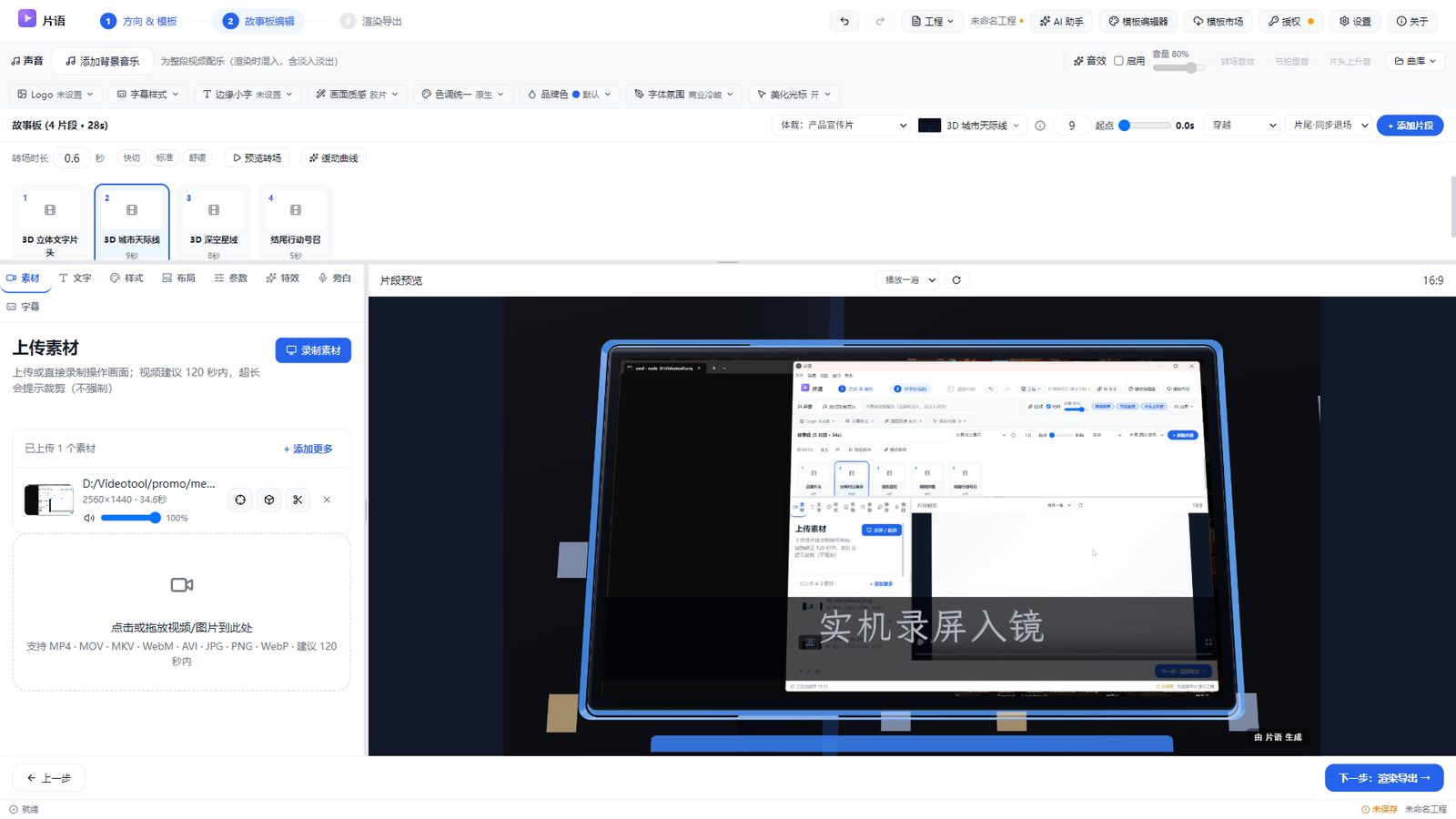The image size is (1456, 819).
Task: Click 缓动曲线 easing curve button
Action: [x=333, y=158]
